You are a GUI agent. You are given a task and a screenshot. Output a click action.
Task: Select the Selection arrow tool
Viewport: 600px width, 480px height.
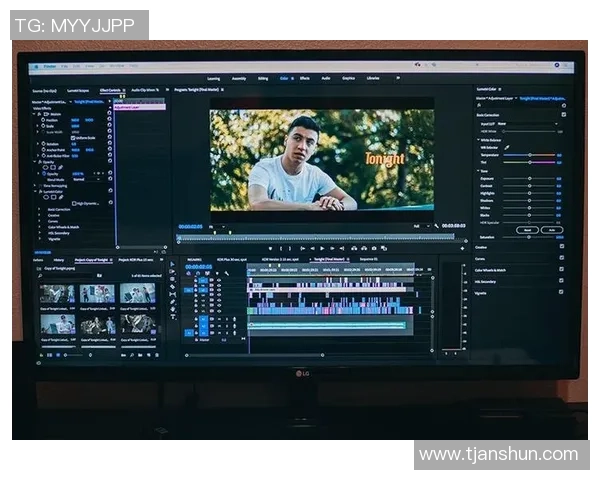click(173, 266)
